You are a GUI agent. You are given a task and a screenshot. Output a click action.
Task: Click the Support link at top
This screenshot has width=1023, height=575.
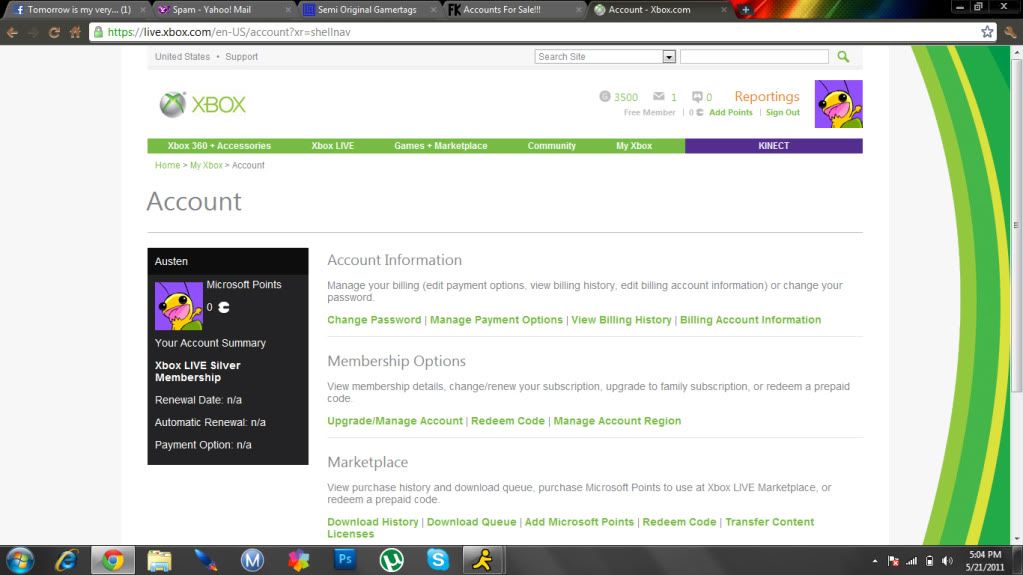(241, 57)
